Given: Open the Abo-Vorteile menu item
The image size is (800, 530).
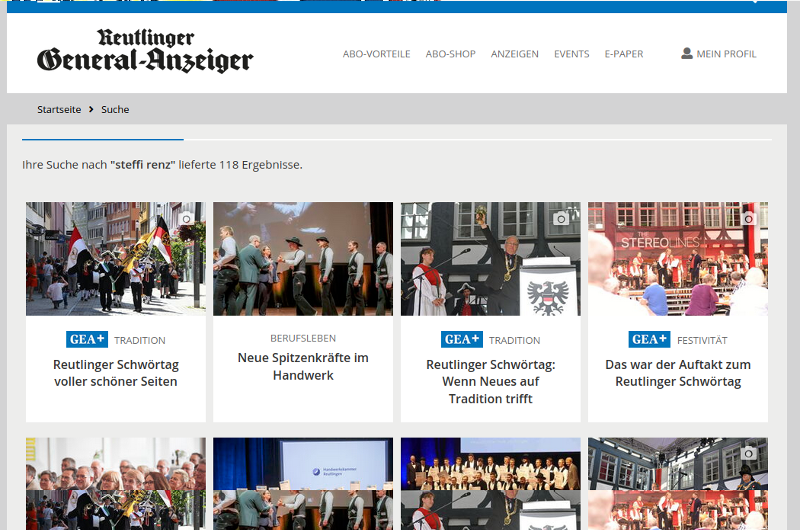Looking at the screenshot, I should 376,54.
